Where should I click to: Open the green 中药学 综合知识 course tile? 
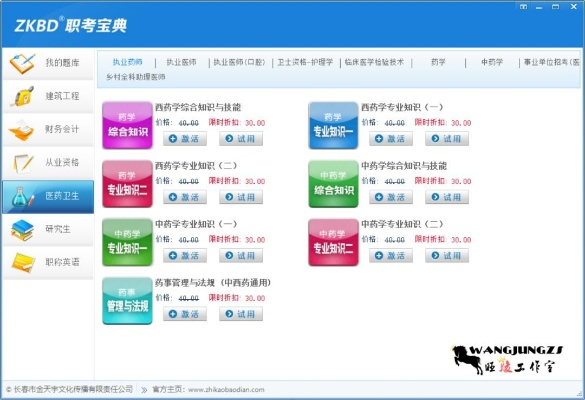tap(333, 184)
